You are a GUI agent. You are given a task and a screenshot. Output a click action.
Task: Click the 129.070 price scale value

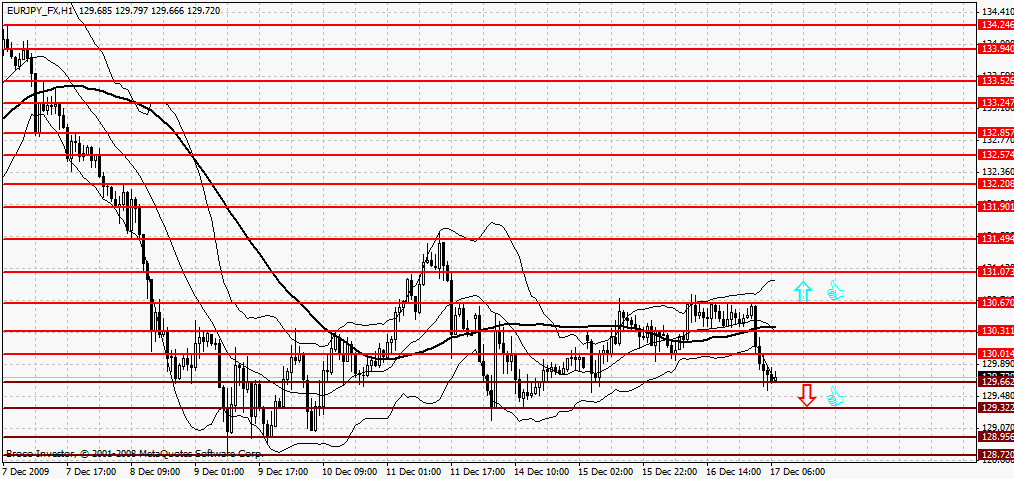[x=997, y=427]
